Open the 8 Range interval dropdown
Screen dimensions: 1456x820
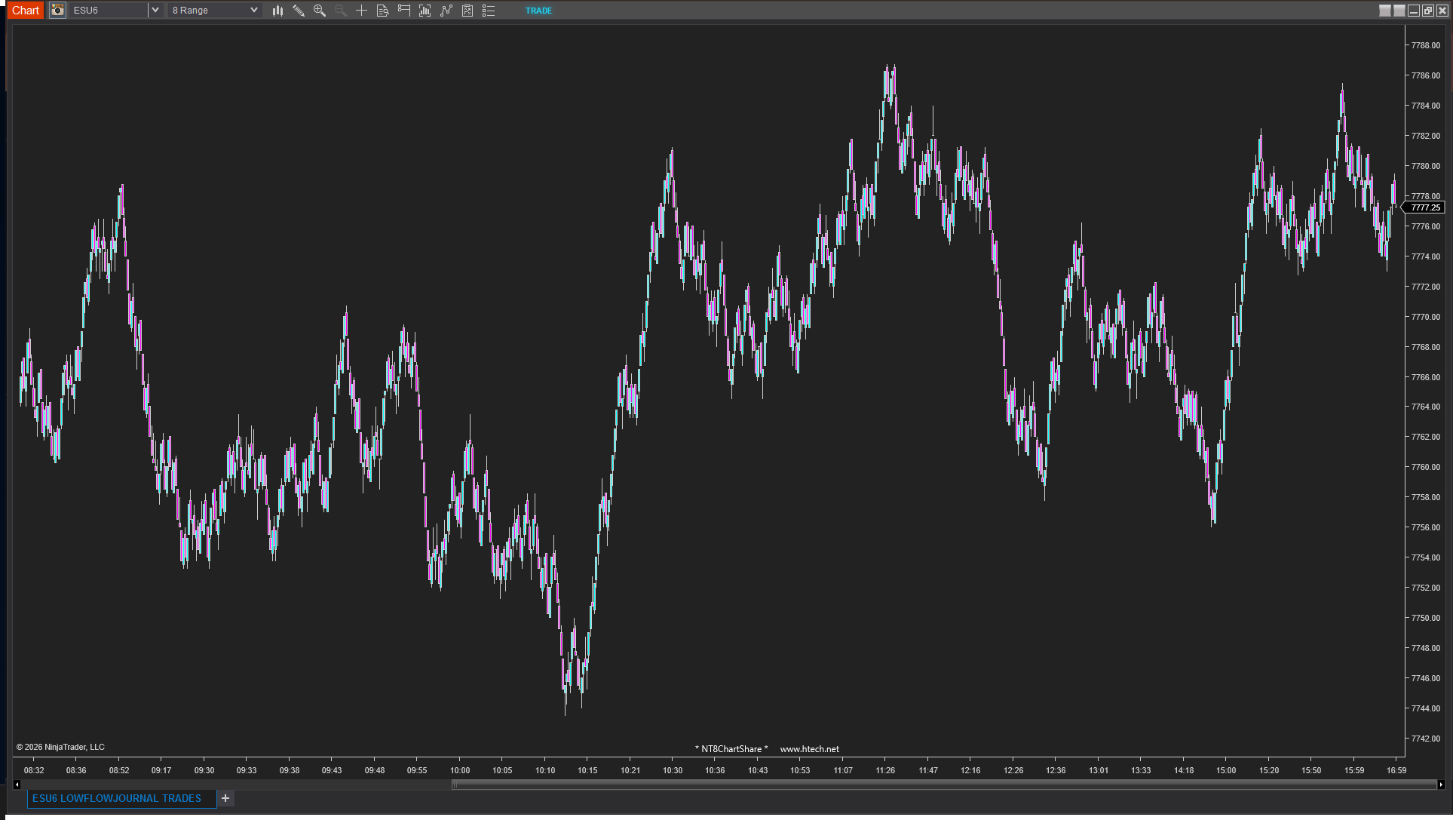[x=215, y=11]
